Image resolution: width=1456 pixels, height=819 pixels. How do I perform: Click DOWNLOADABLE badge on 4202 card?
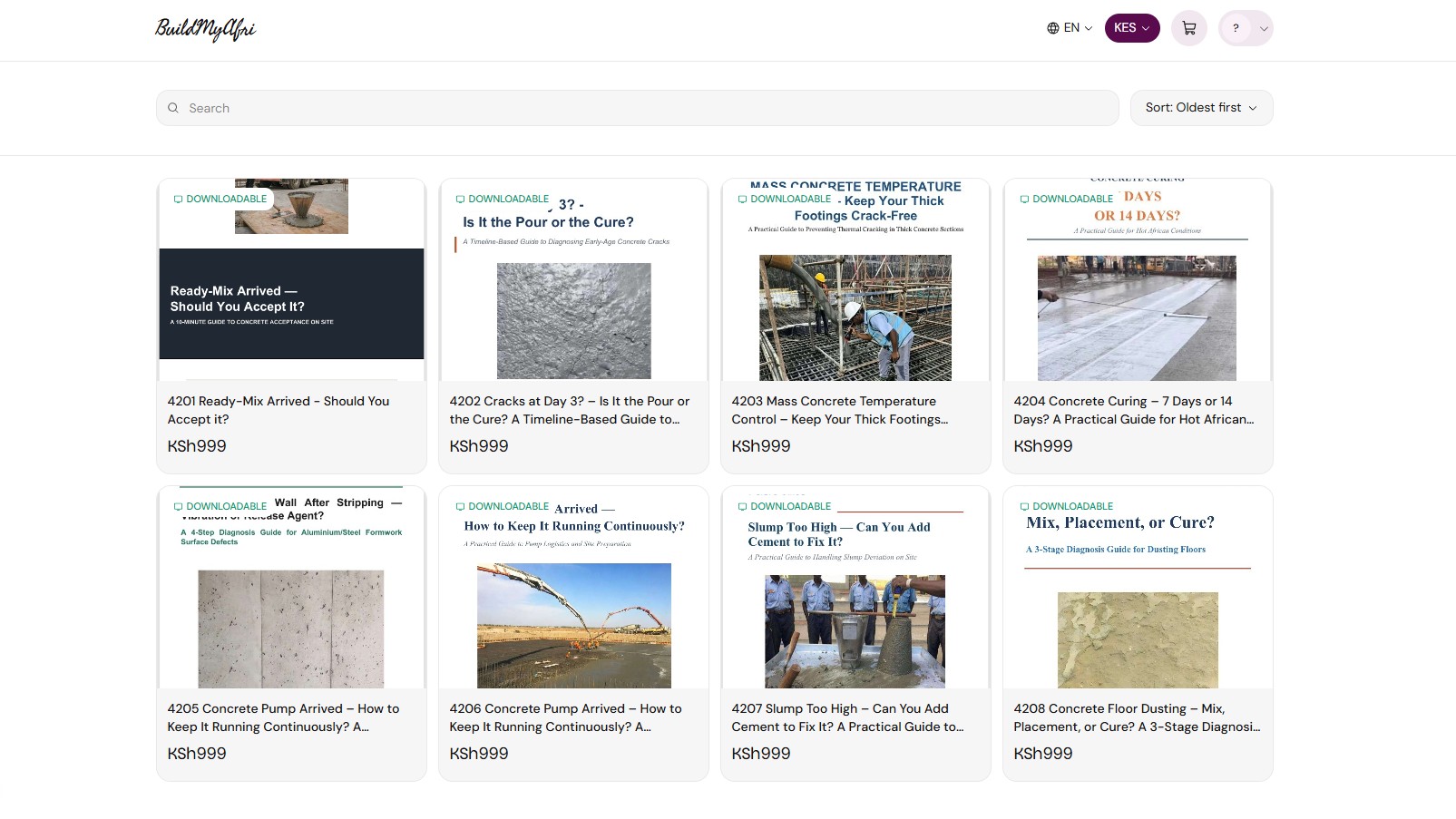[503, 199]
